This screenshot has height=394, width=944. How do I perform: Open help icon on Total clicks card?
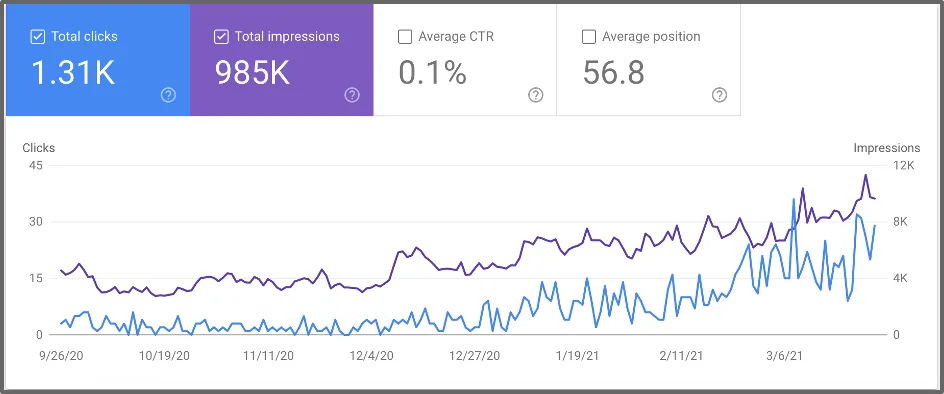(169, 95)
